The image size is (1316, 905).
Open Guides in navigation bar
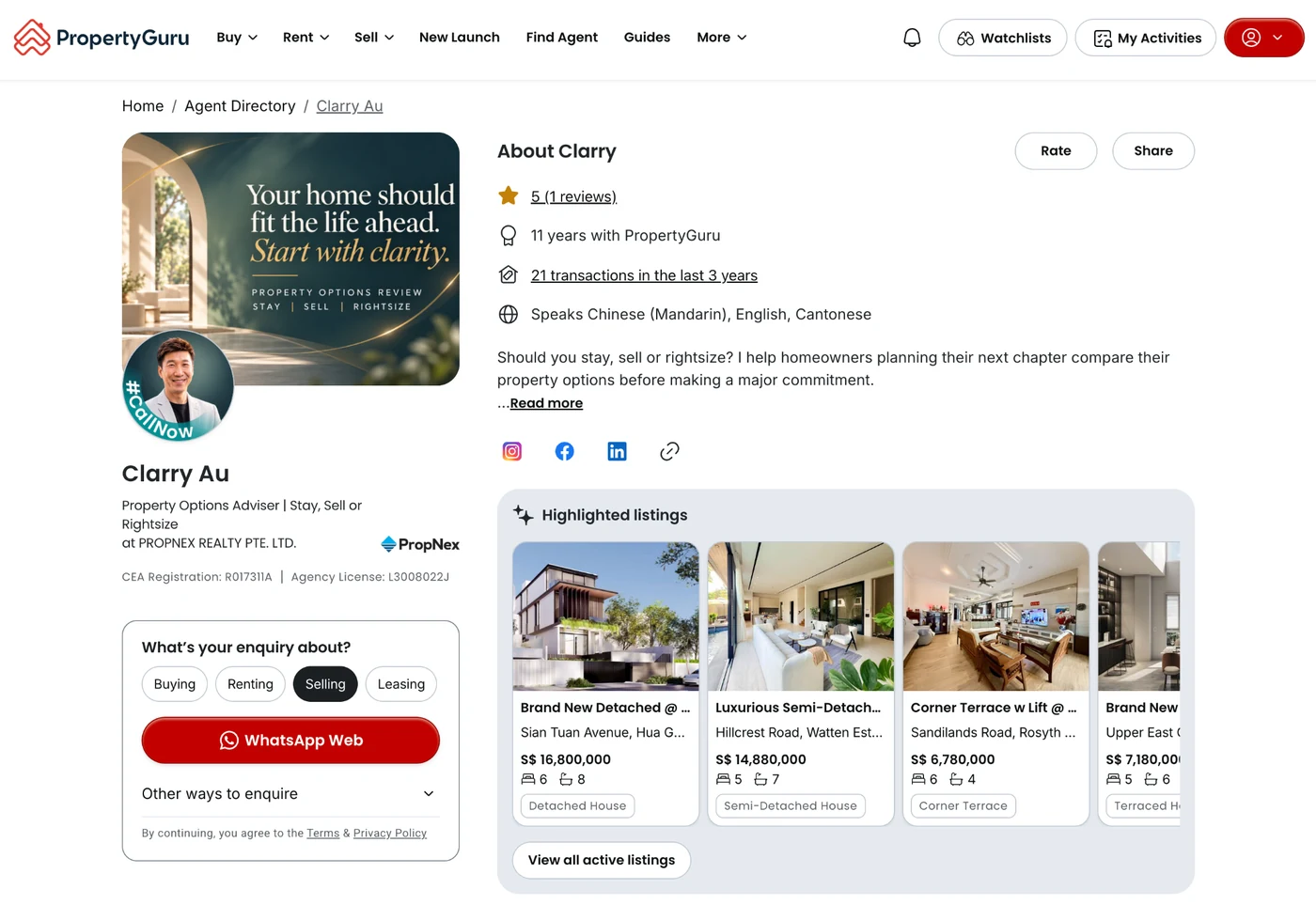click(647, 38)
